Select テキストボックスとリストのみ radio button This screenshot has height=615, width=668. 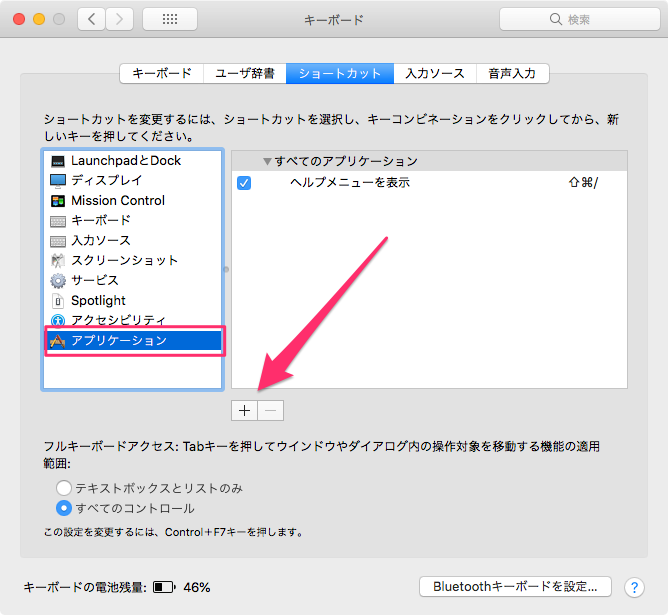63,488
